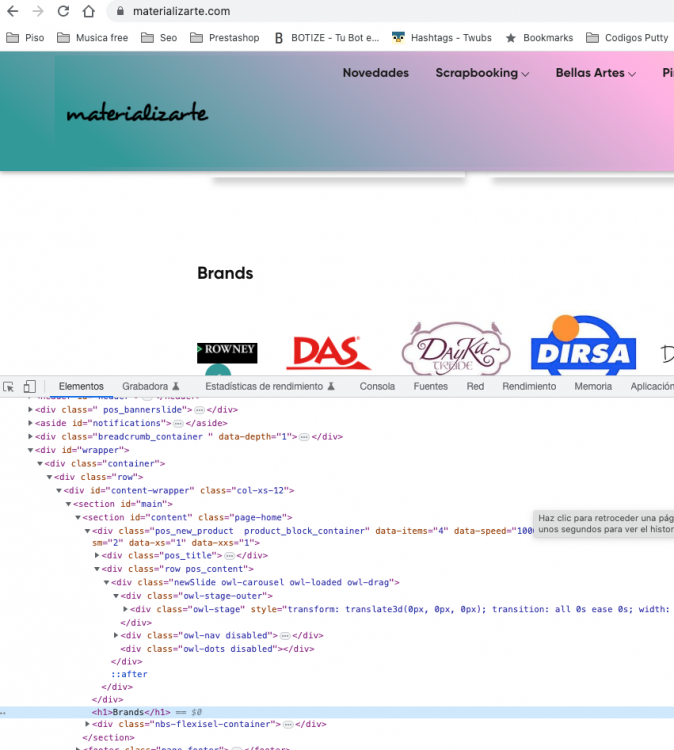674x750 pixels.
Task: Click the DIRSA brand logo
Action: point(583,345)
